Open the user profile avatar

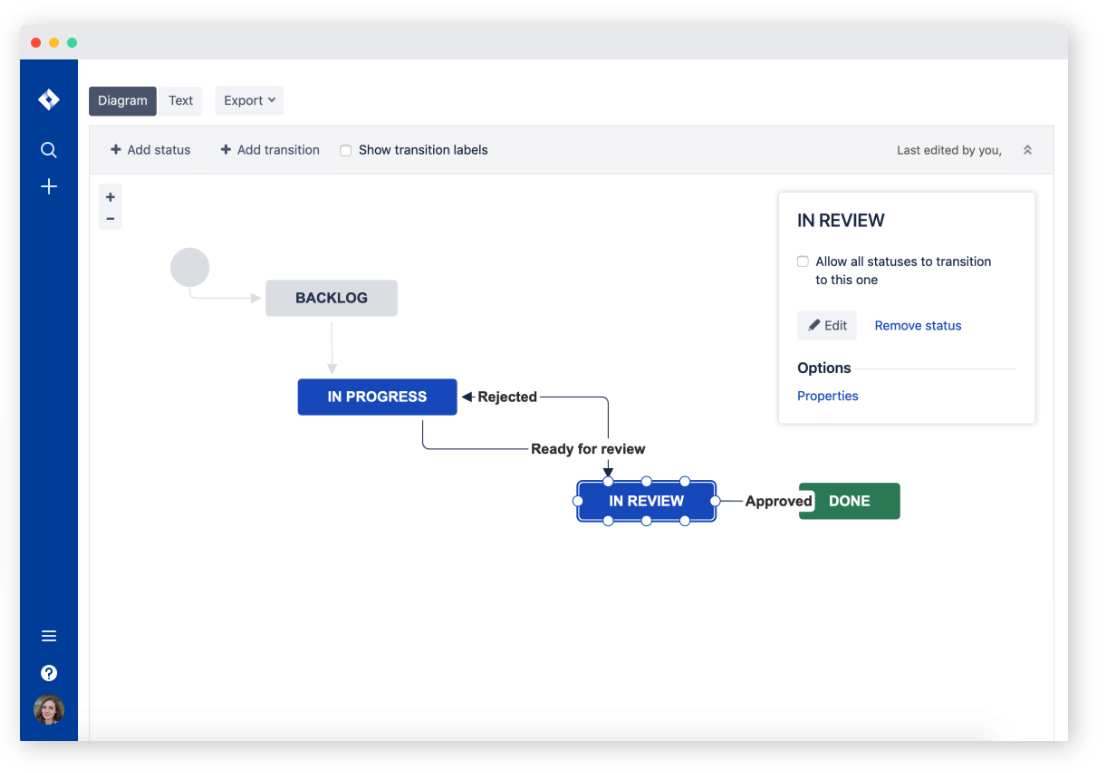tap(49, 709)
